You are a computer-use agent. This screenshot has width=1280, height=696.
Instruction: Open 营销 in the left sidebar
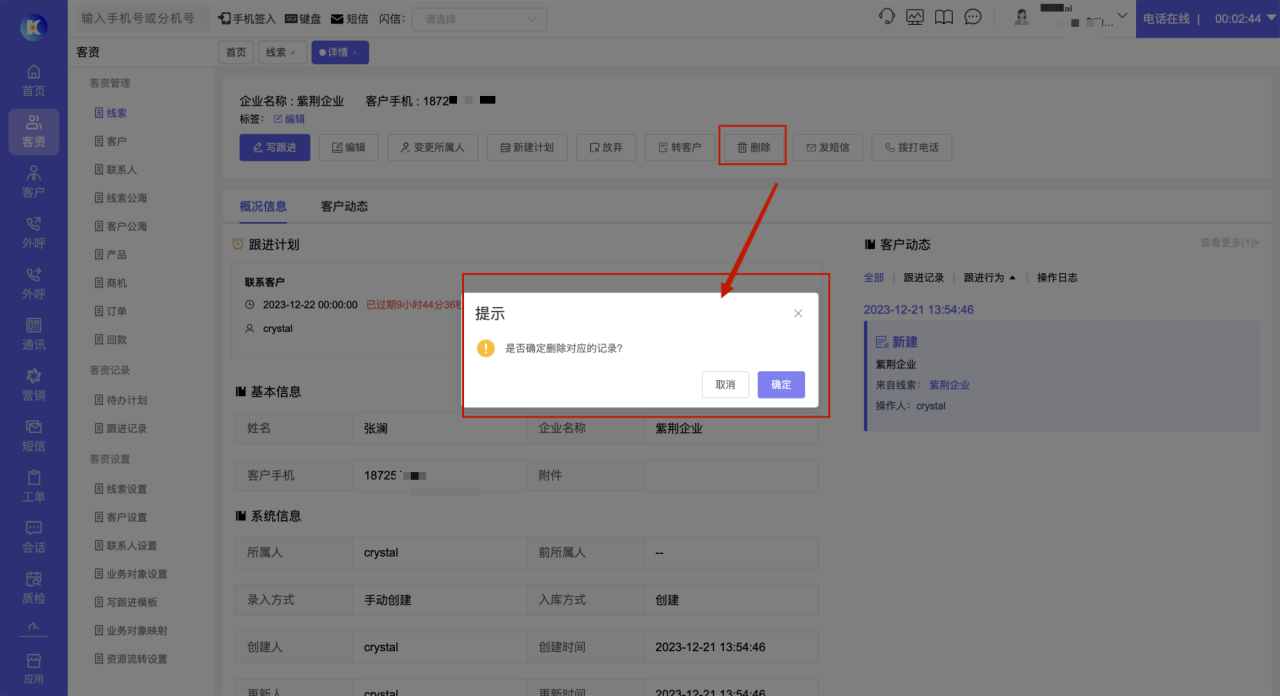tap(34, 385)
